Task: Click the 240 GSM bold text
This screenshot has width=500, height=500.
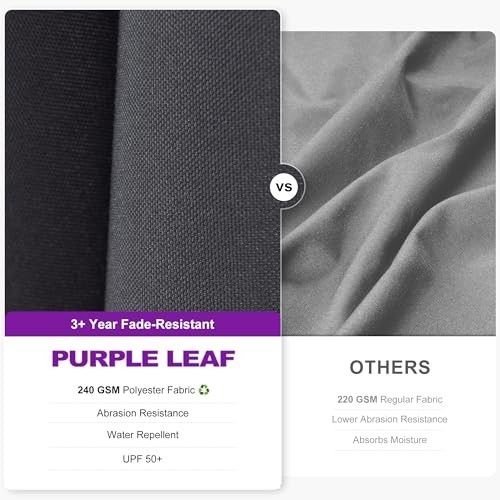Action: (x=98, y=390)
